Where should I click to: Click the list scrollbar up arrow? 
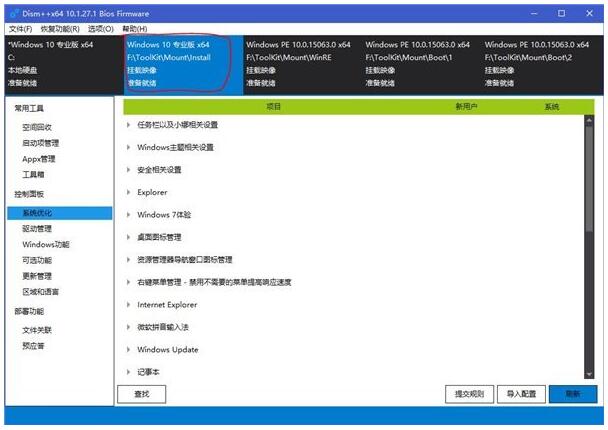point(589,120)
